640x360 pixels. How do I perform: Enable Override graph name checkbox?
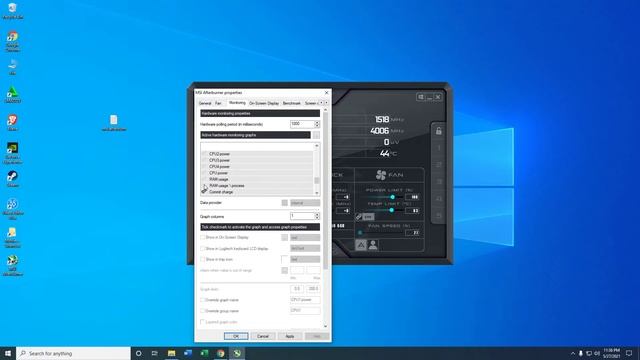point(202,300)
